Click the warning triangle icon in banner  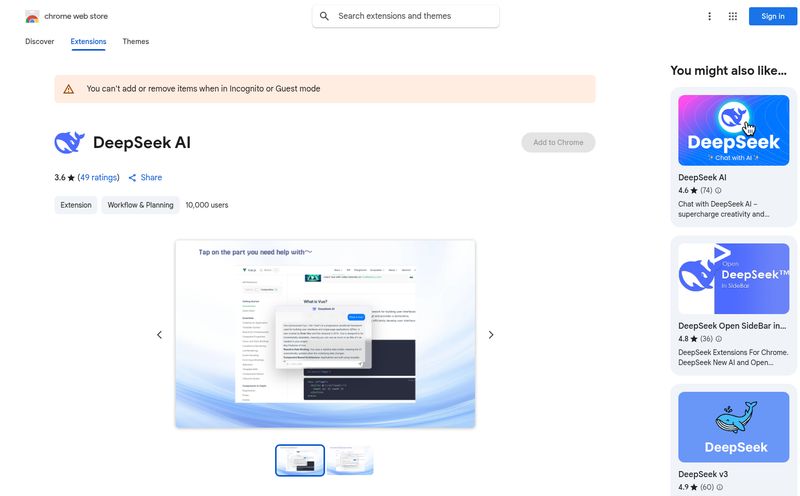pyautogui.click(x=68, y=89)
